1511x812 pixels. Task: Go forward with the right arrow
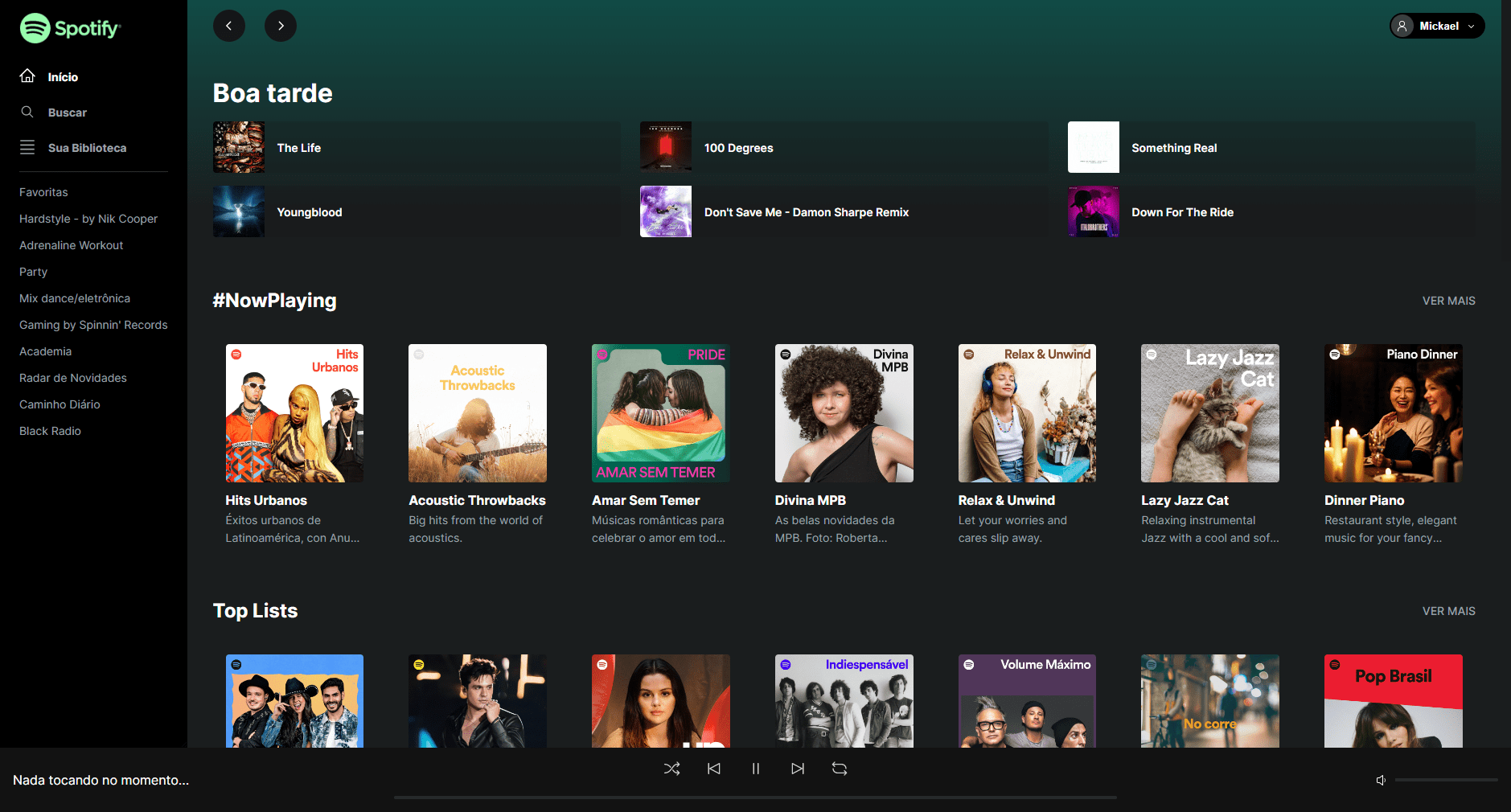point(281,26)
